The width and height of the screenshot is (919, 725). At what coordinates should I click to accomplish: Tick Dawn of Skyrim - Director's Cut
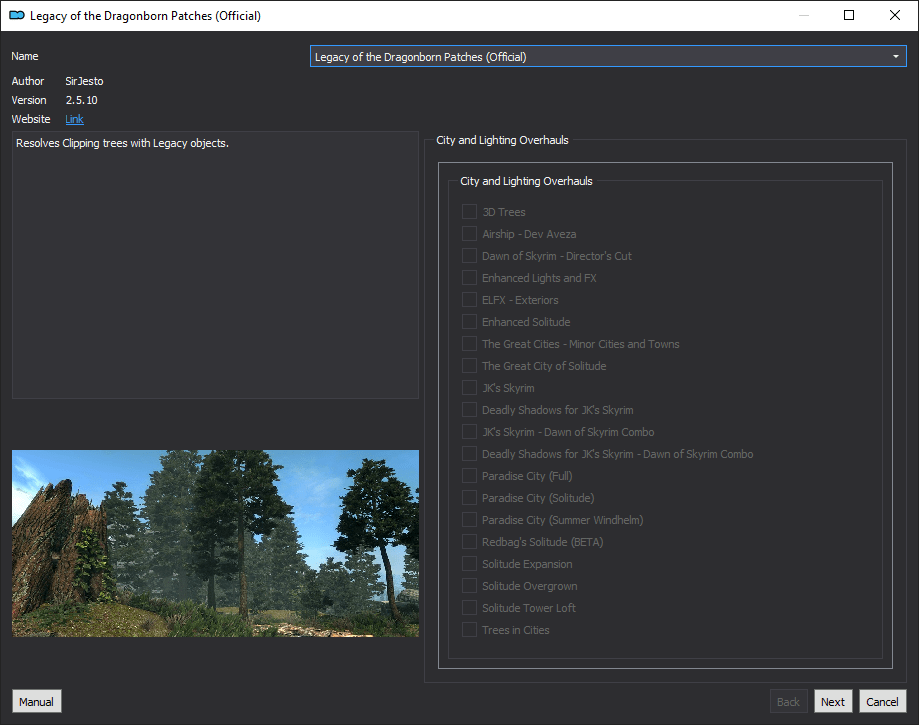(x=469, y=256)
